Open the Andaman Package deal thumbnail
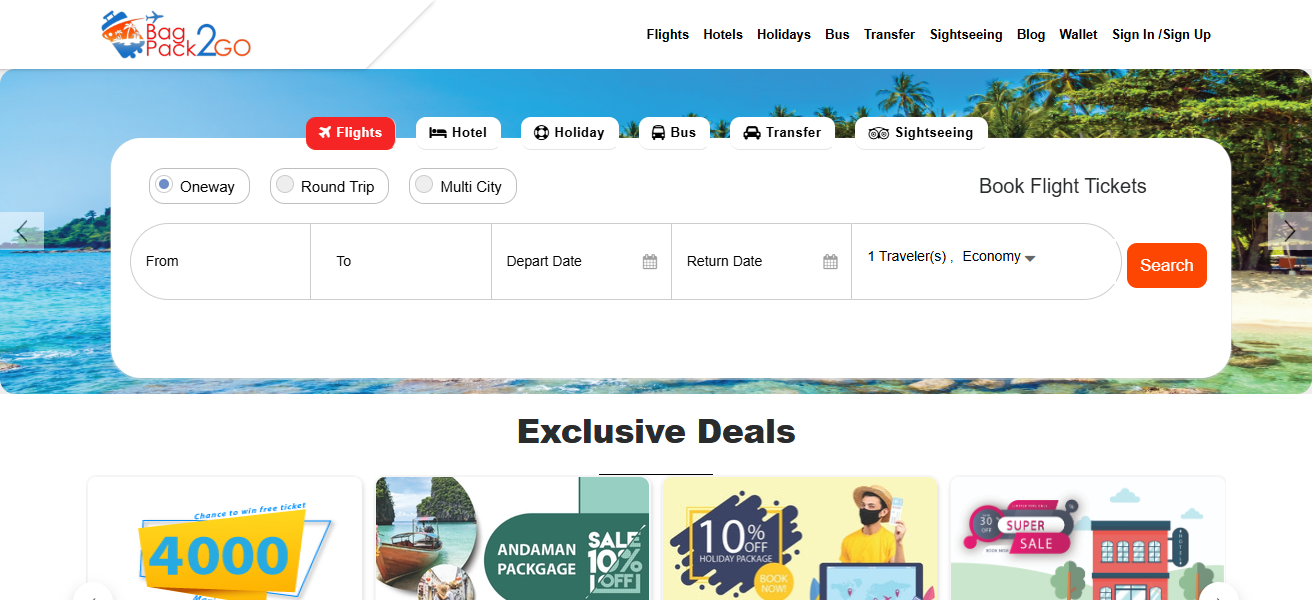 click(x=513, y=538)
